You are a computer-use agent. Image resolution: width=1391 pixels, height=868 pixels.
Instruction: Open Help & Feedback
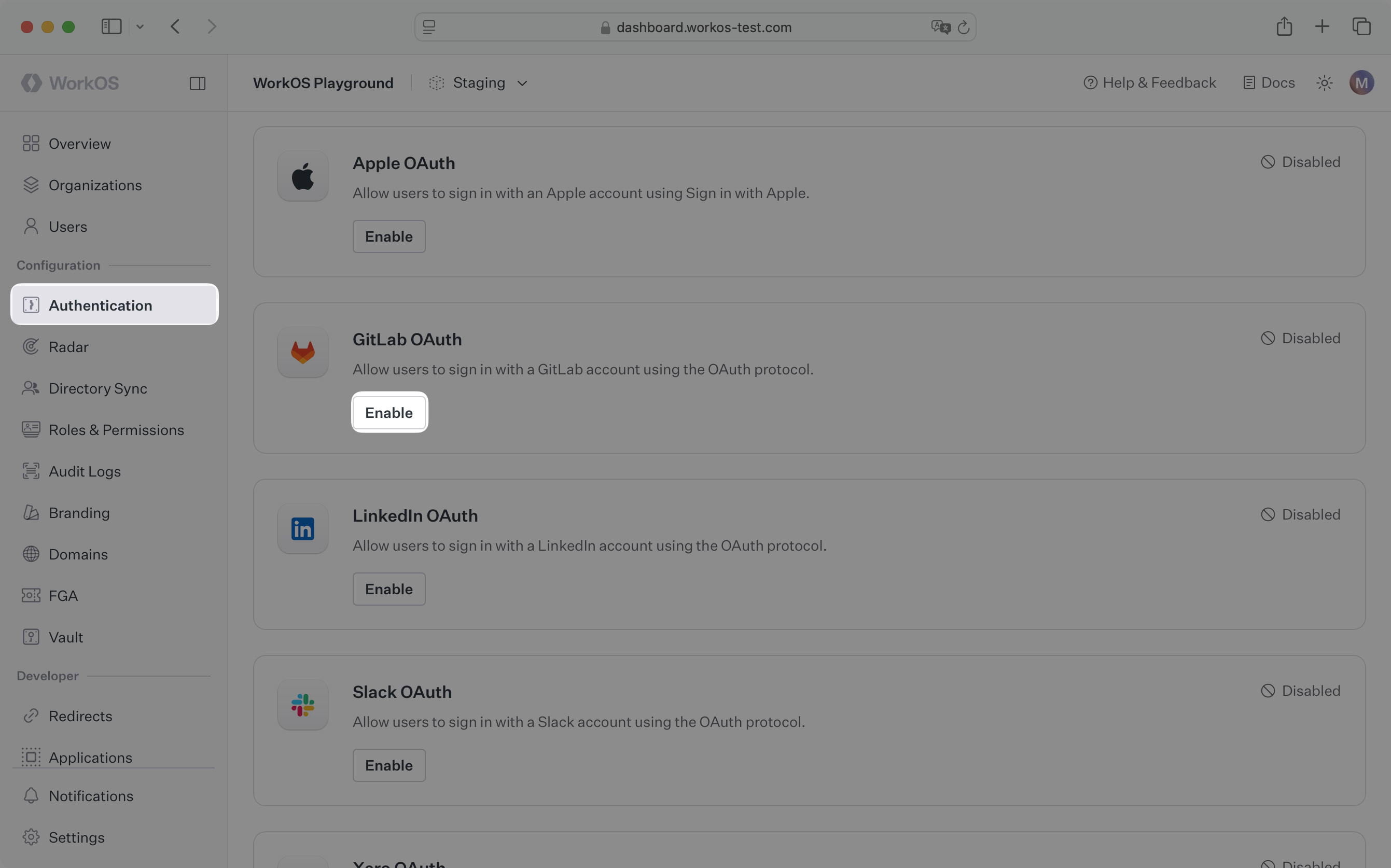[1149, 82]
